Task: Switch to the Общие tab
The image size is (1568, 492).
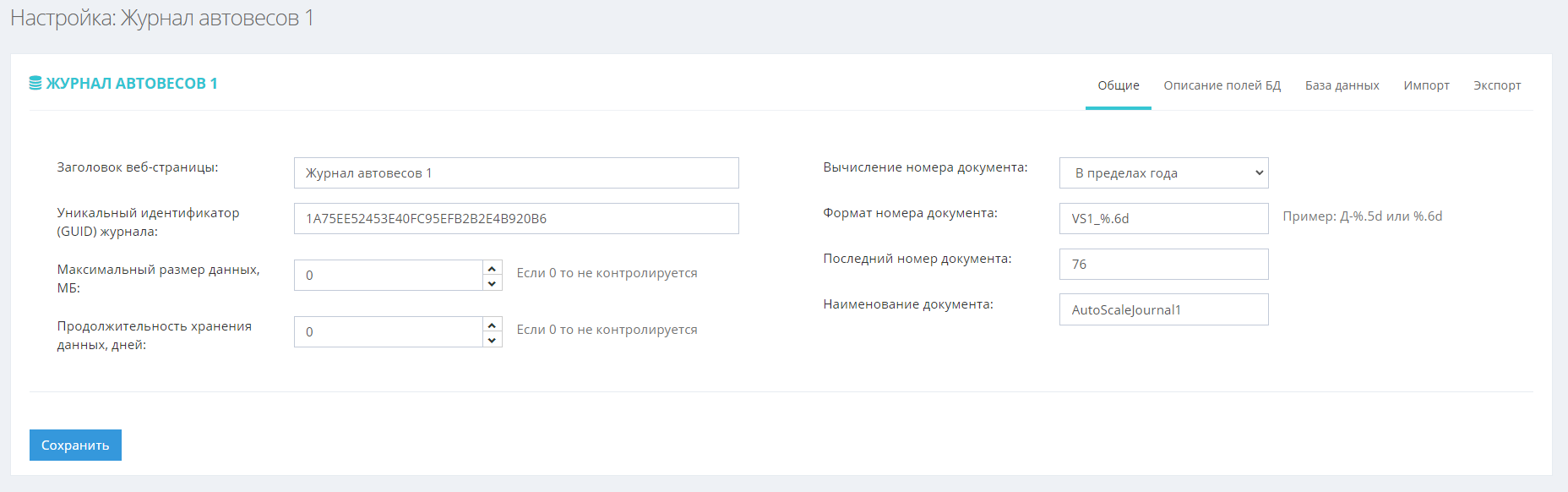Action: 1118,85
